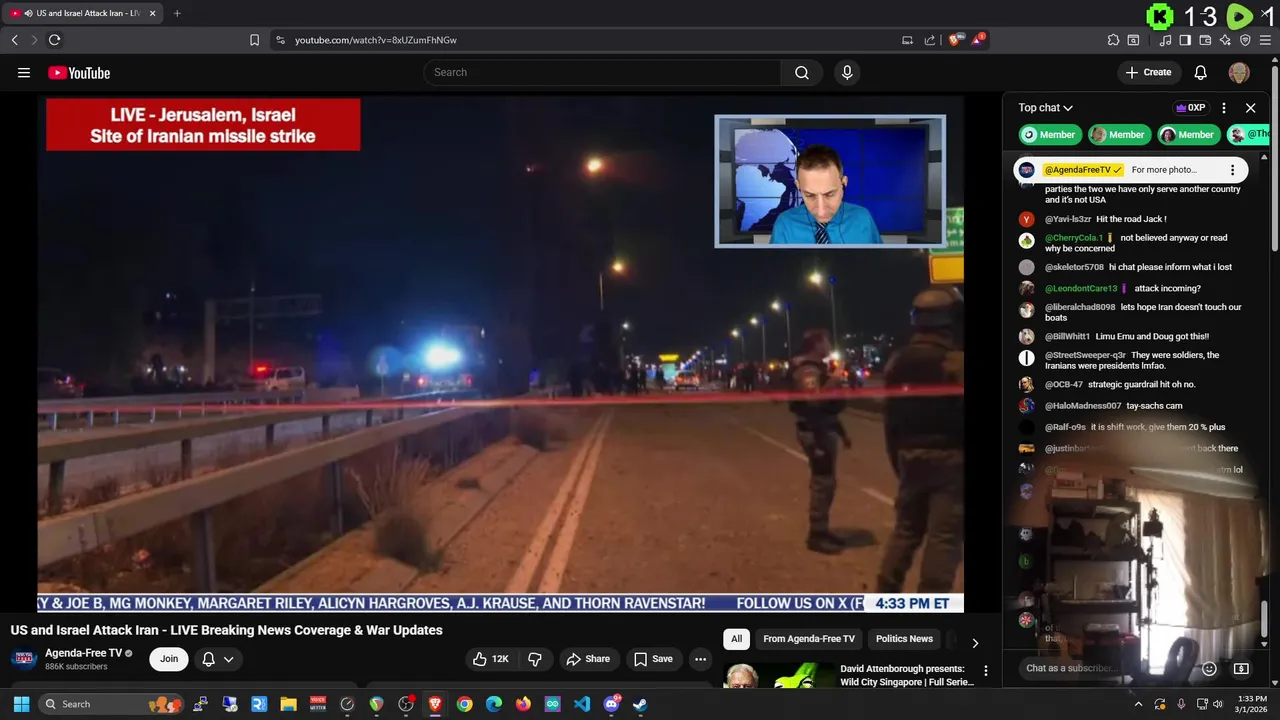Open the browser extensions puzzle icon

click(1113, 40)
